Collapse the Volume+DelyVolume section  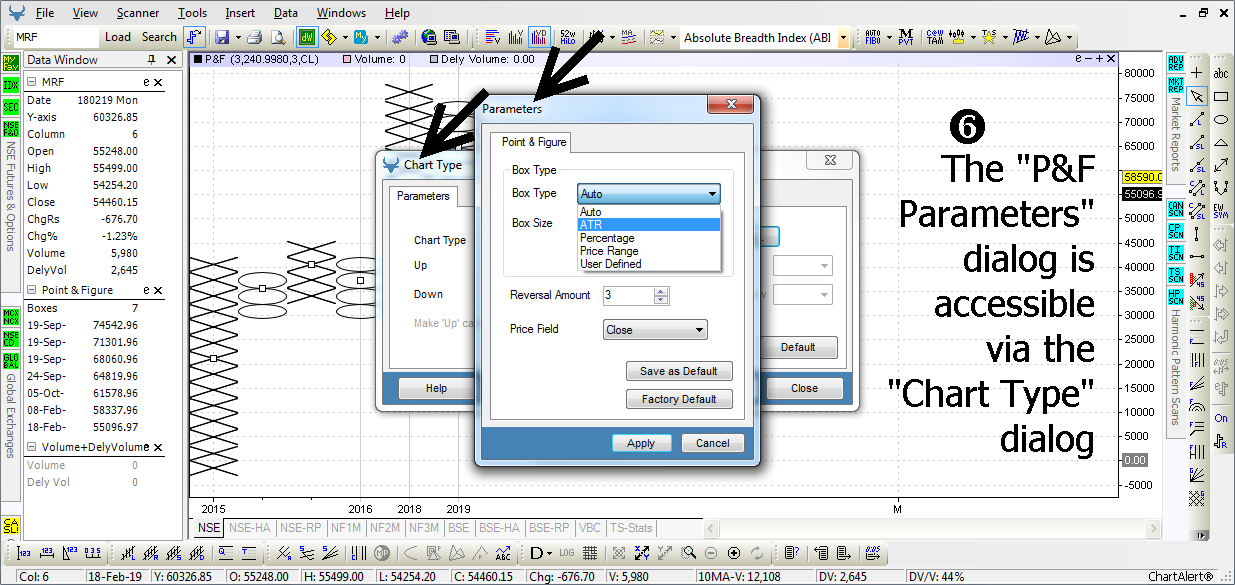tap(31, 447)
